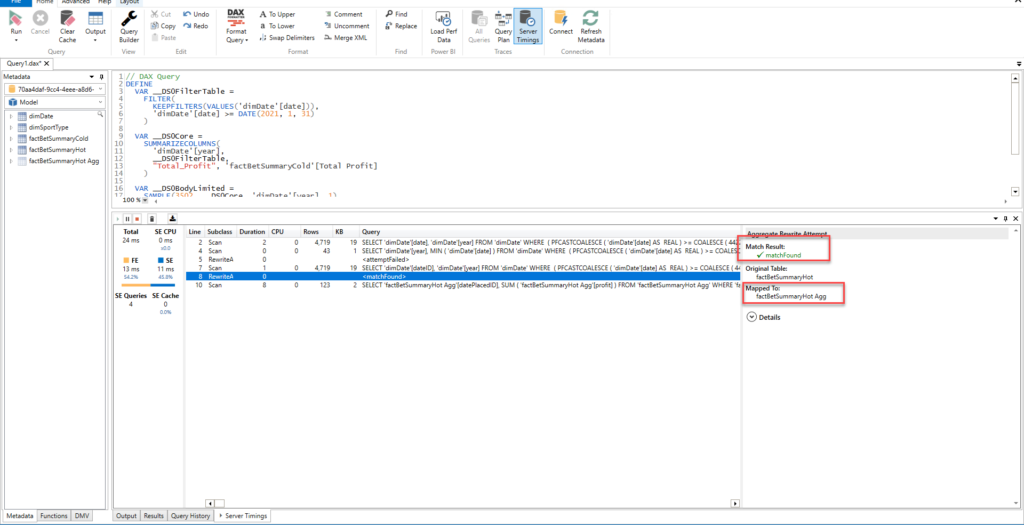Select the matchFound row on line 8
Image resolution: width=1024 pixels, height=525 pixels.
pyautogui.click(x=462, y=276)
